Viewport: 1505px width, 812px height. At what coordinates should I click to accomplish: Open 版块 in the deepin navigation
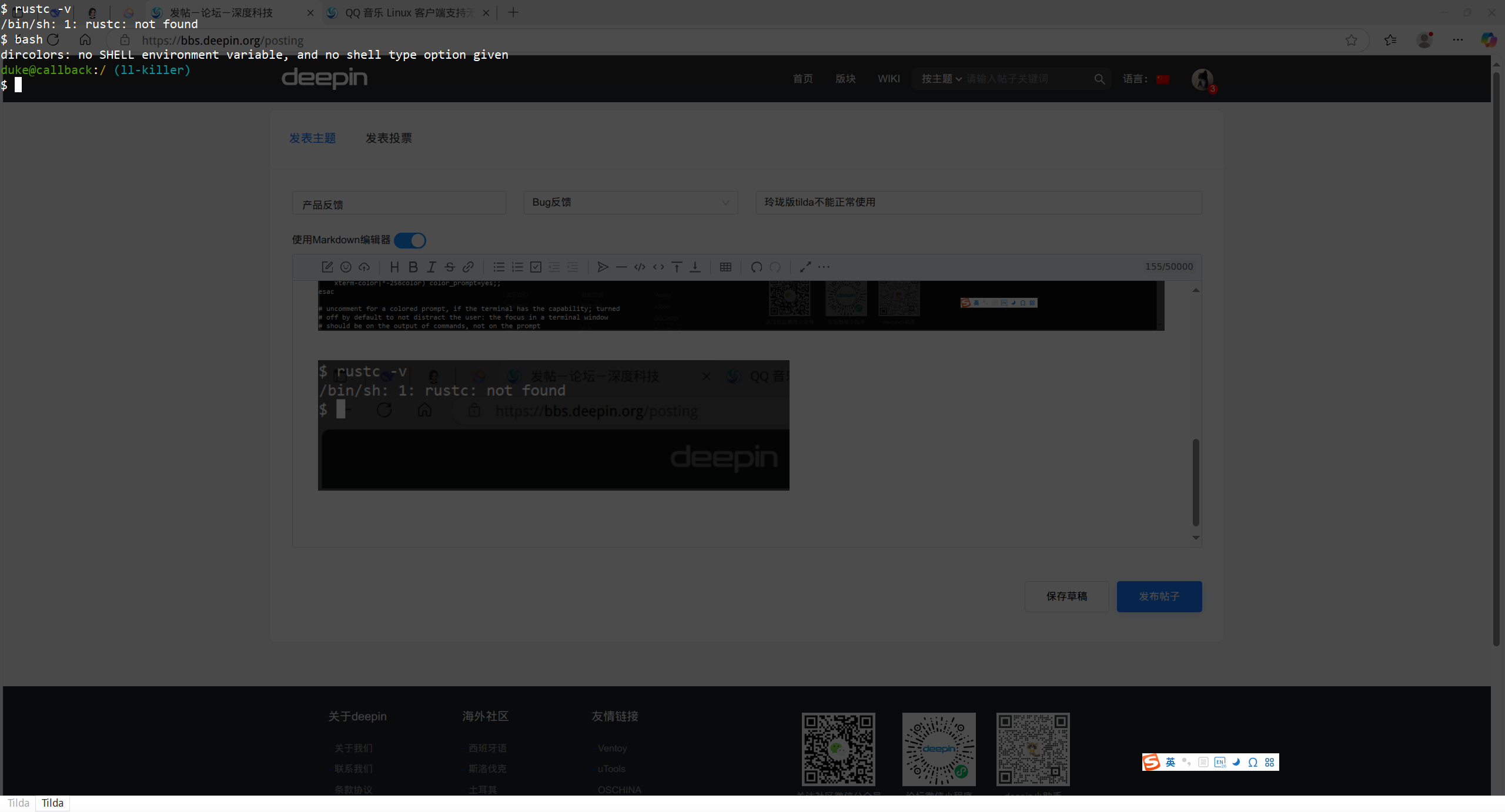pyautogui.click(x=845, y=79)
